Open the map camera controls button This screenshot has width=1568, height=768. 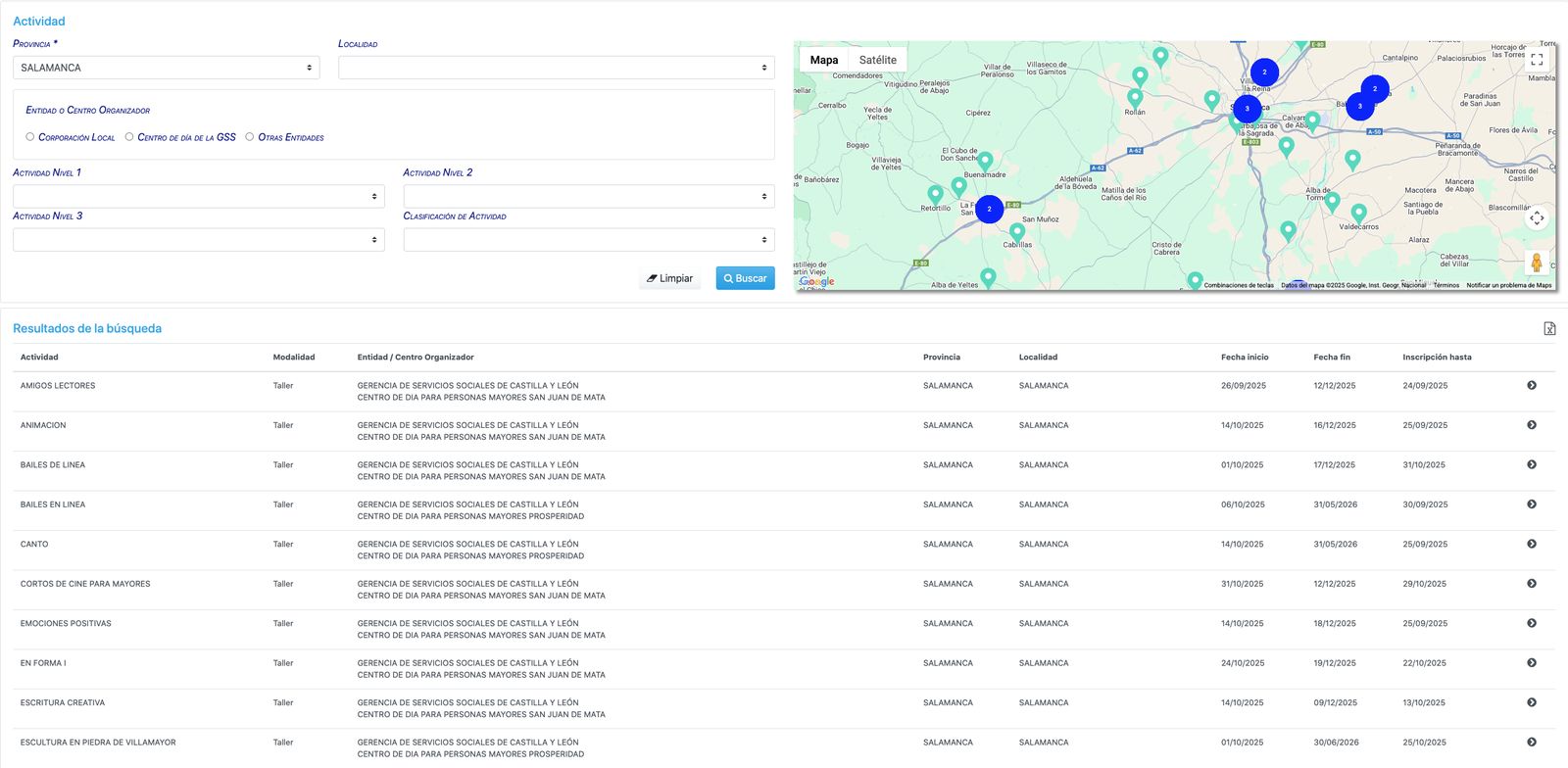tap(1537, 218)
